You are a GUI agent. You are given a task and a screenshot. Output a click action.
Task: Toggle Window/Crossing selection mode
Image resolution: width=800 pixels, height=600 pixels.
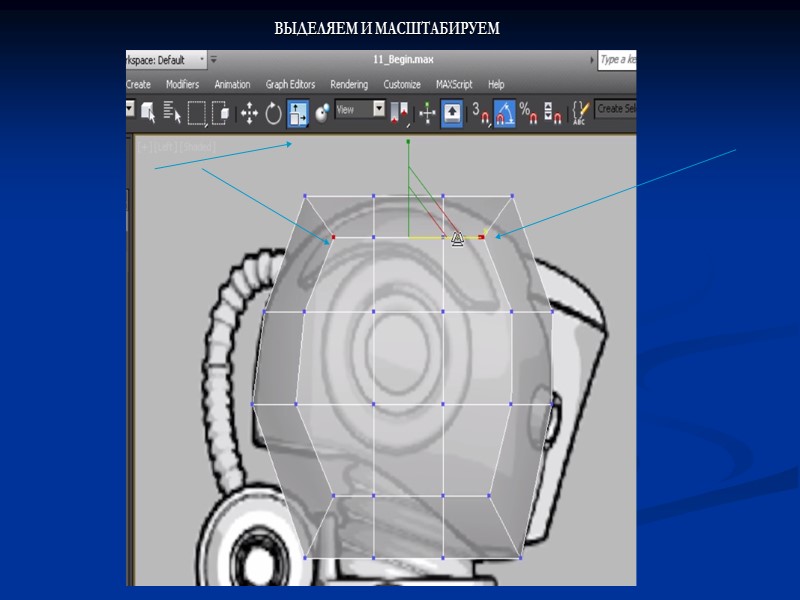[x=220, y=113]
